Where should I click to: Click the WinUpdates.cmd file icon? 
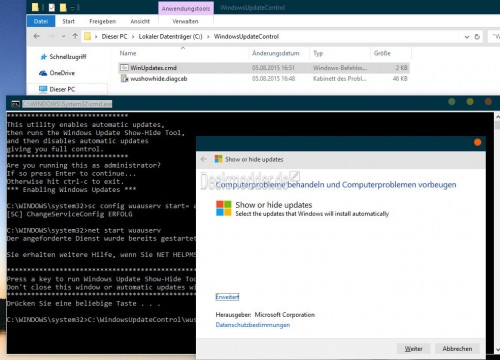click(124, 68)
